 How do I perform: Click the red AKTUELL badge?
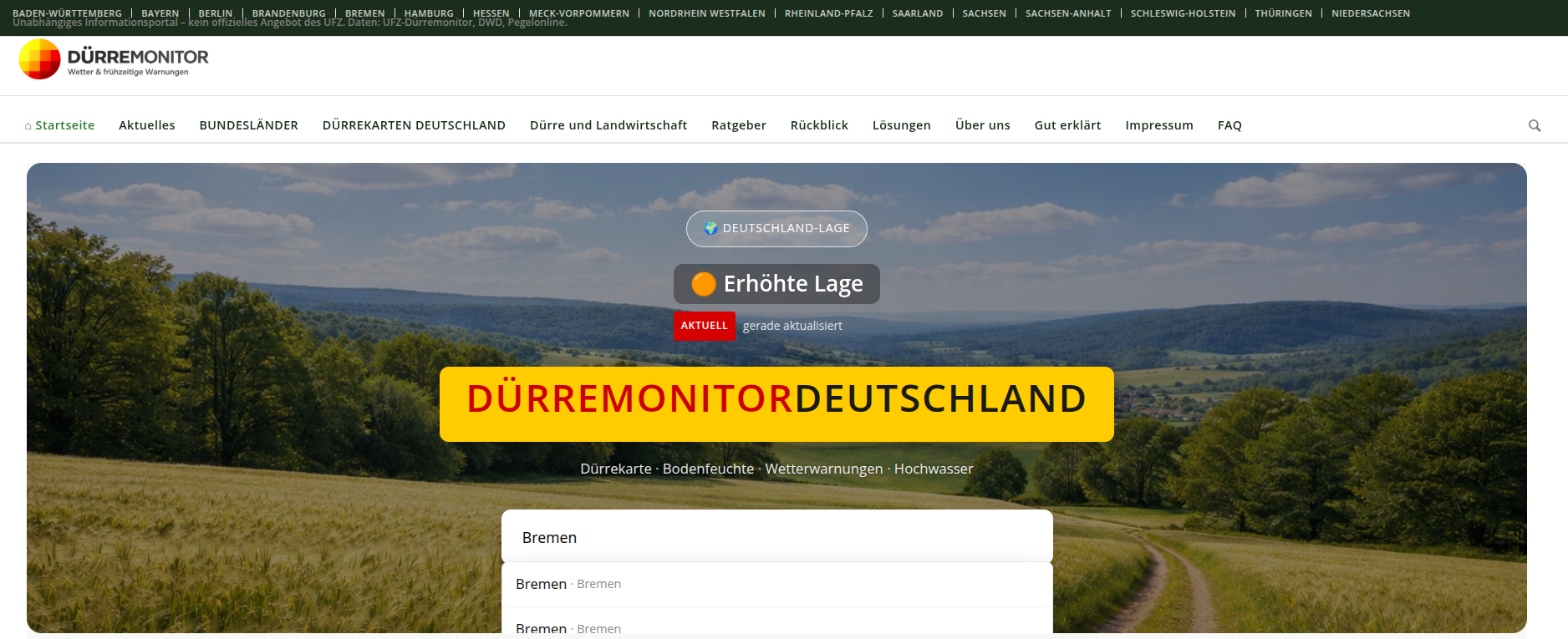[704, 326]
